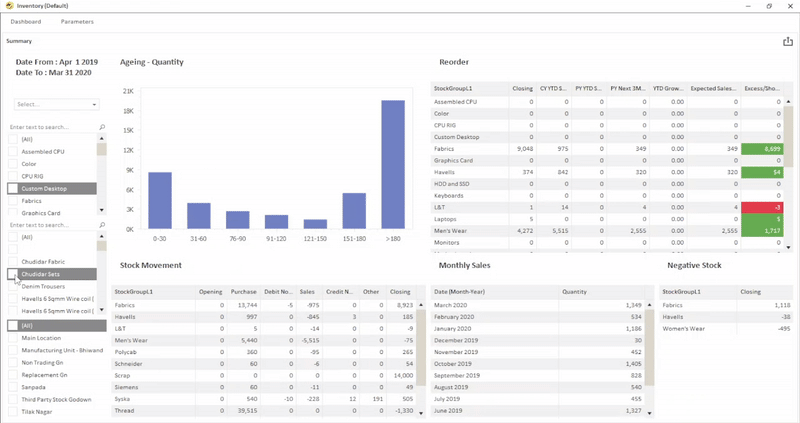Select the Thread row in Stock Movement

264,411
